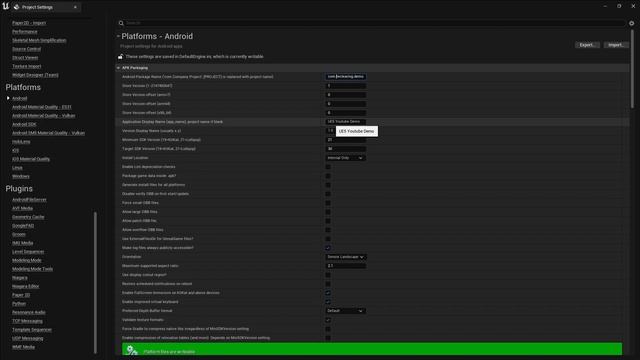Viewport: 640px width, 360px height.
Task: Toggle Package game data inside .apk checkbox
Action: 328,176
